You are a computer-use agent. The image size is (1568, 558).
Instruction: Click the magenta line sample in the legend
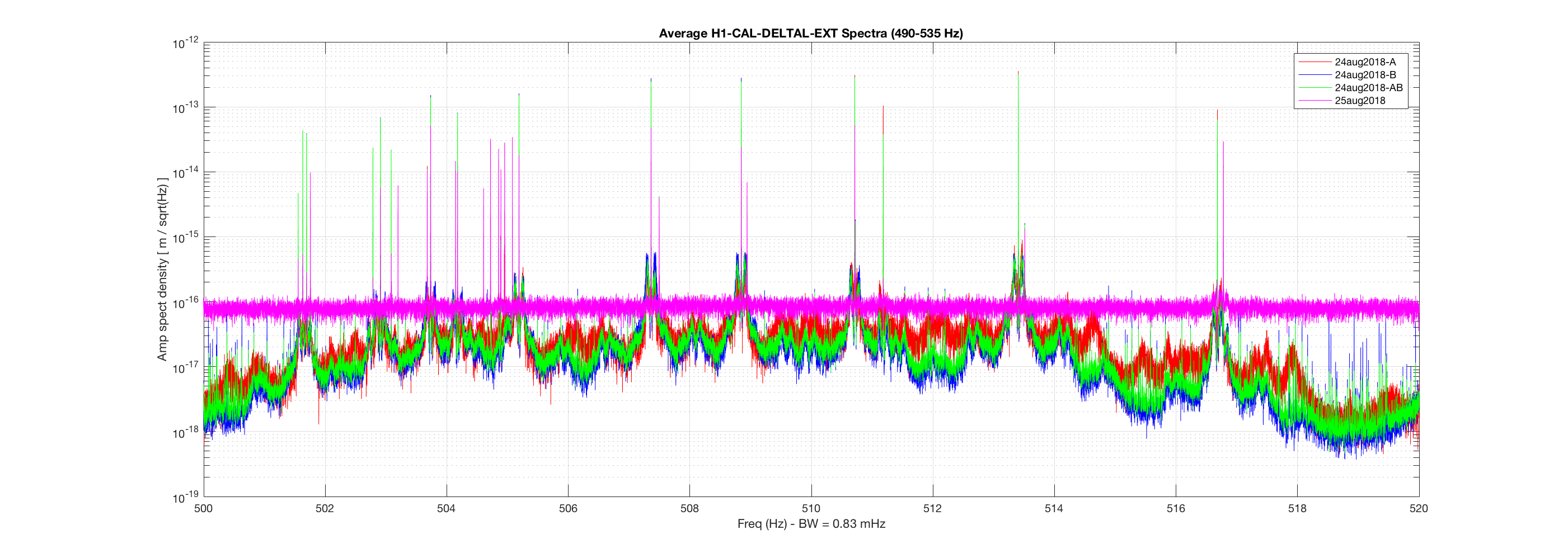coord(1315,101)
